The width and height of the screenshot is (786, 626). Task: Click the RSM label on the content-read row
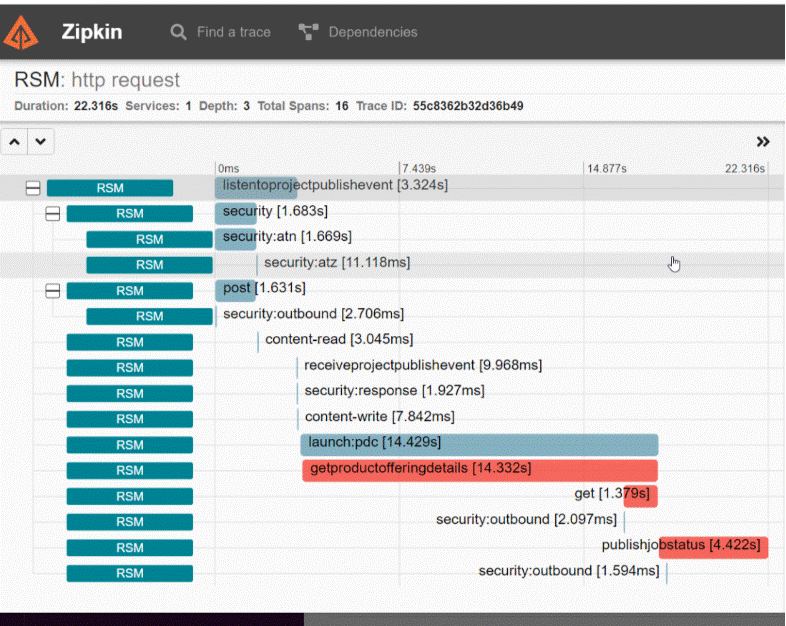click(129, 342)
